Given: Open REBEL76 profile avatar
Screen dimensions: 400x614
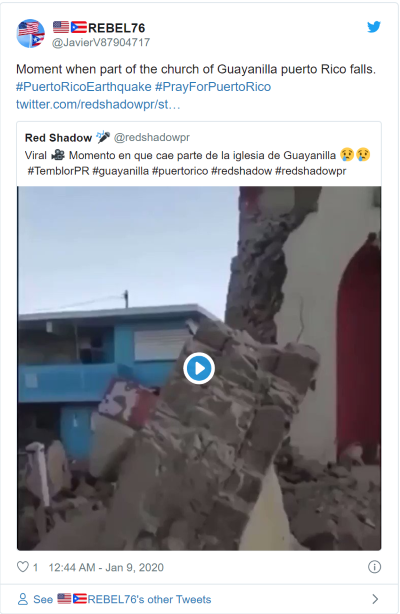Looking at the screenshot, I should point(31,33).
